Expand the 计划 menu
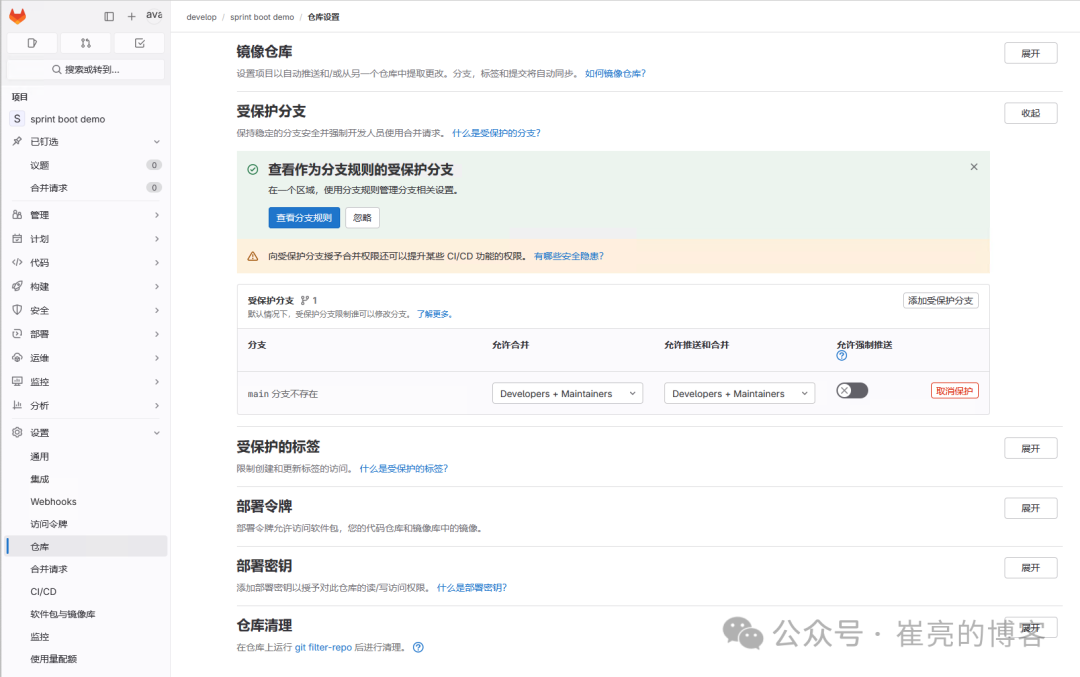Image resolution: width=1080 pixels, height=677 pixels. point(85,239)
